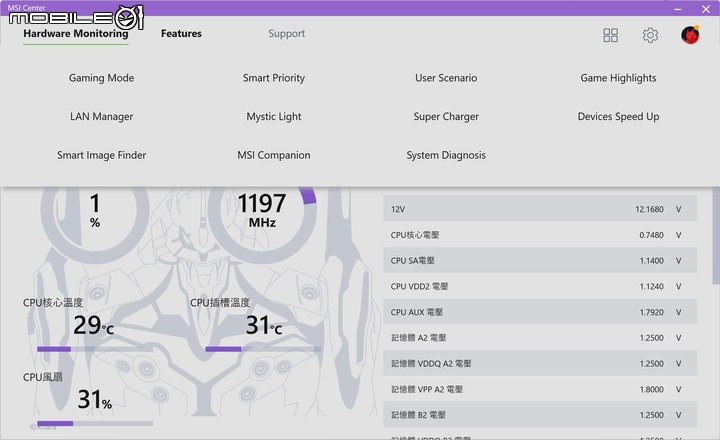Image resolution: width=720 pixels, height=440 pixels.
Task: Select the CPU SA電壓 row
Action: pyautogui.click(x=540, y=260)
